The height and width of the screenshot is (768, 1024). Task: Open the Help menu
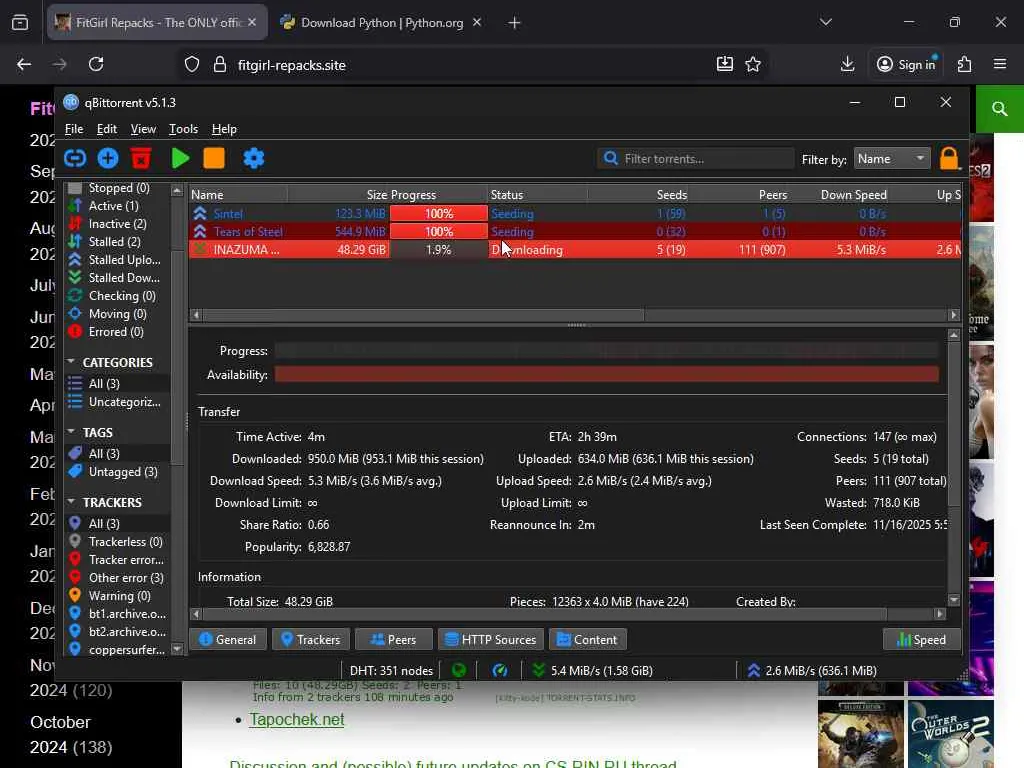pyautogui.click(x=224, y=129)
